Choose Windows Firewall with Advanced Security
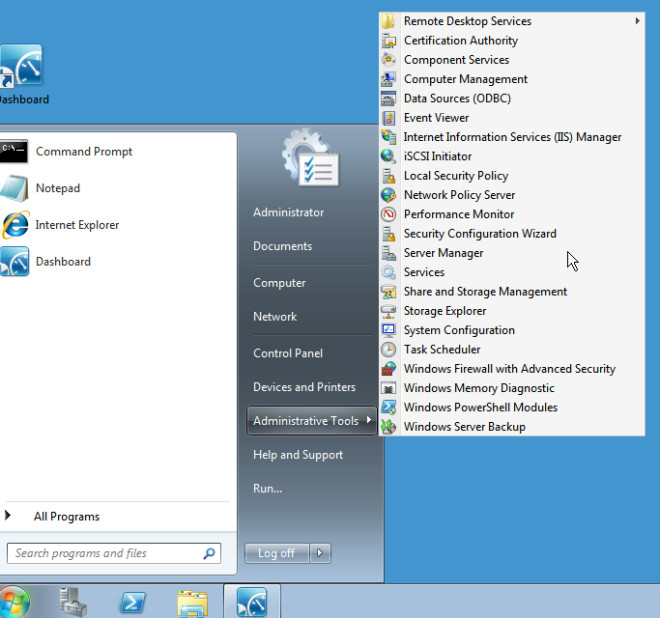Viewport: 660px width, 618px height. 509,369
